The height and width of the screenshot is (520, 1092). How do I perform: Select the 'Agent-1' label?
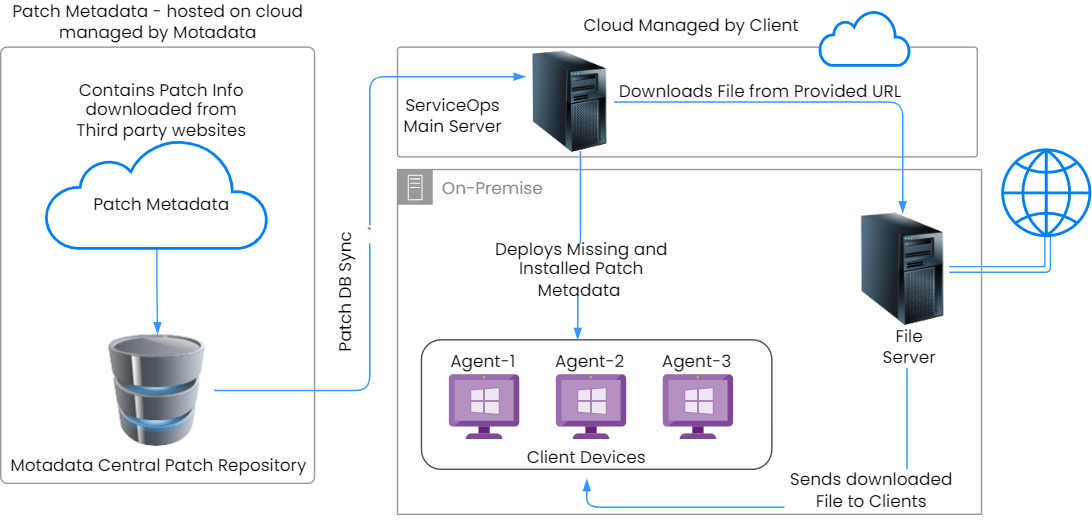point(483,361)
